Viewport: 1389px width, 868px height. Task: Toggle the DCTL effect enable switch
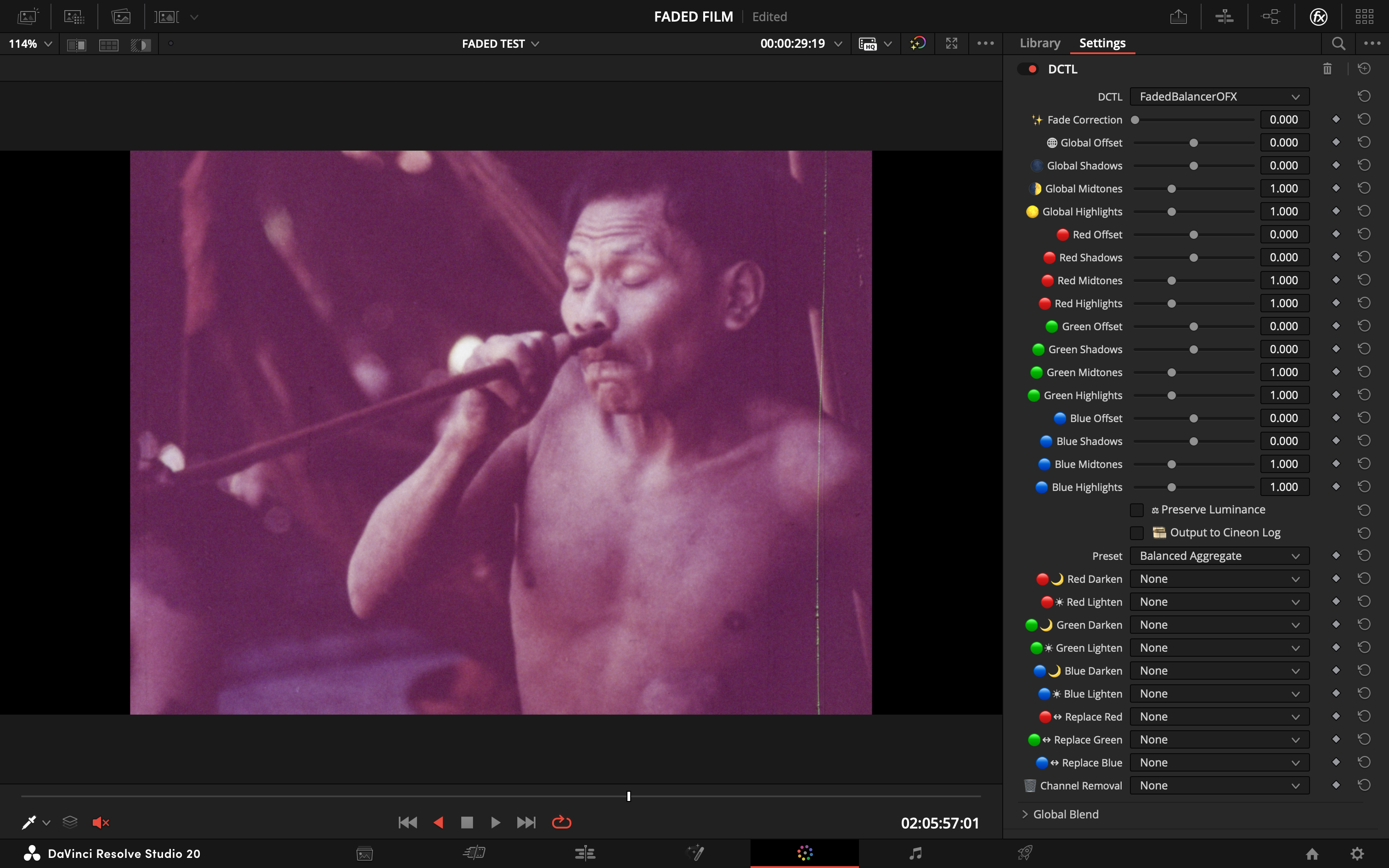[1028, 69]
